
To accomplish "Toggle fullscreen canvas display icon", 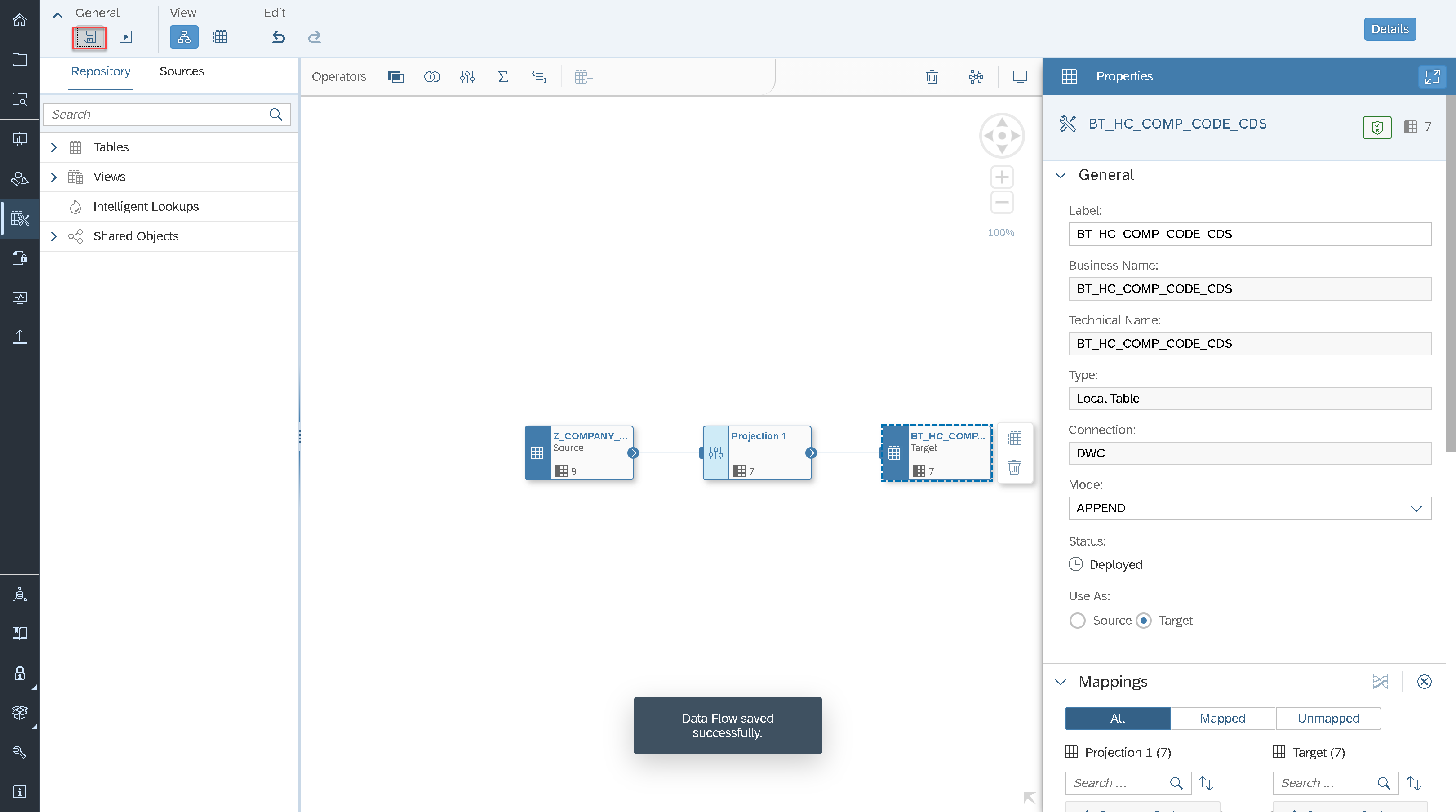I will 1020,77.
